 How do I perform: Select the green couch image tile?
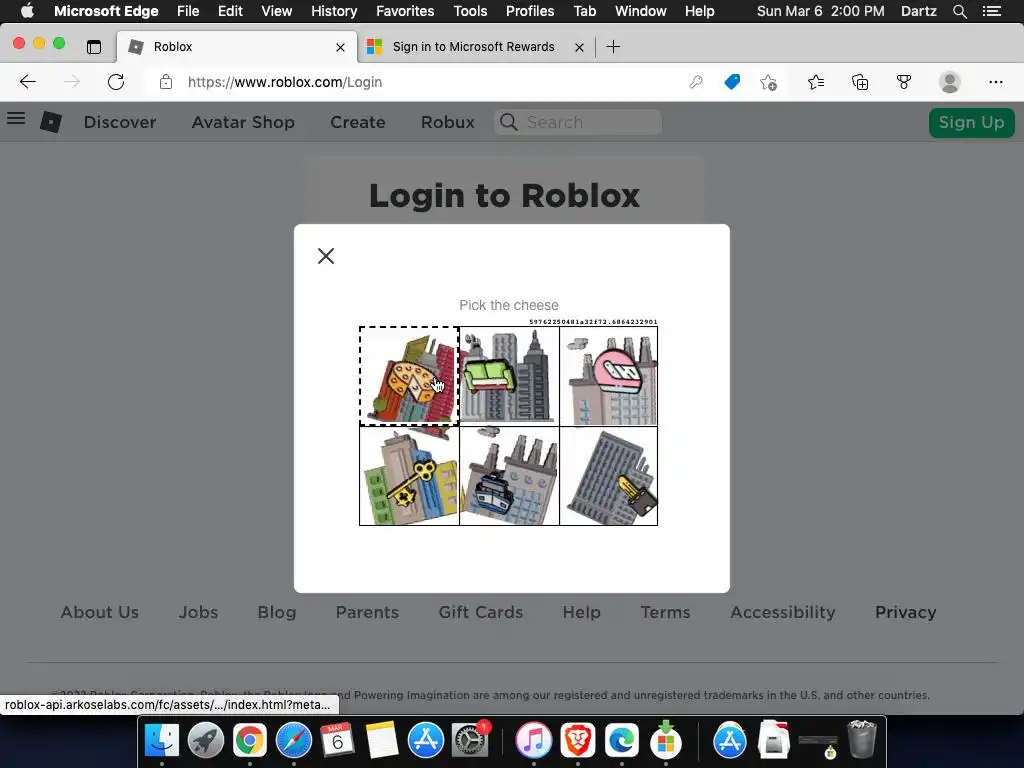pyautogui.click(x=509, y=376)
